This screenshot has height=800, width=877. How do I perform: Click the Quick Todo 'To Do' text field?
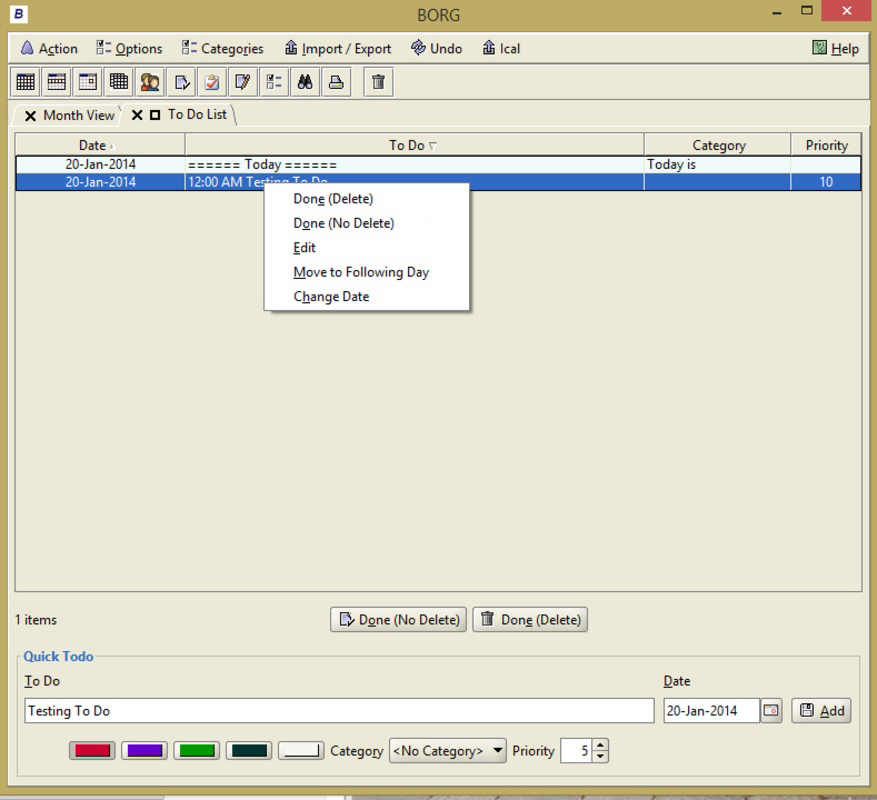[x=339, y=710]
